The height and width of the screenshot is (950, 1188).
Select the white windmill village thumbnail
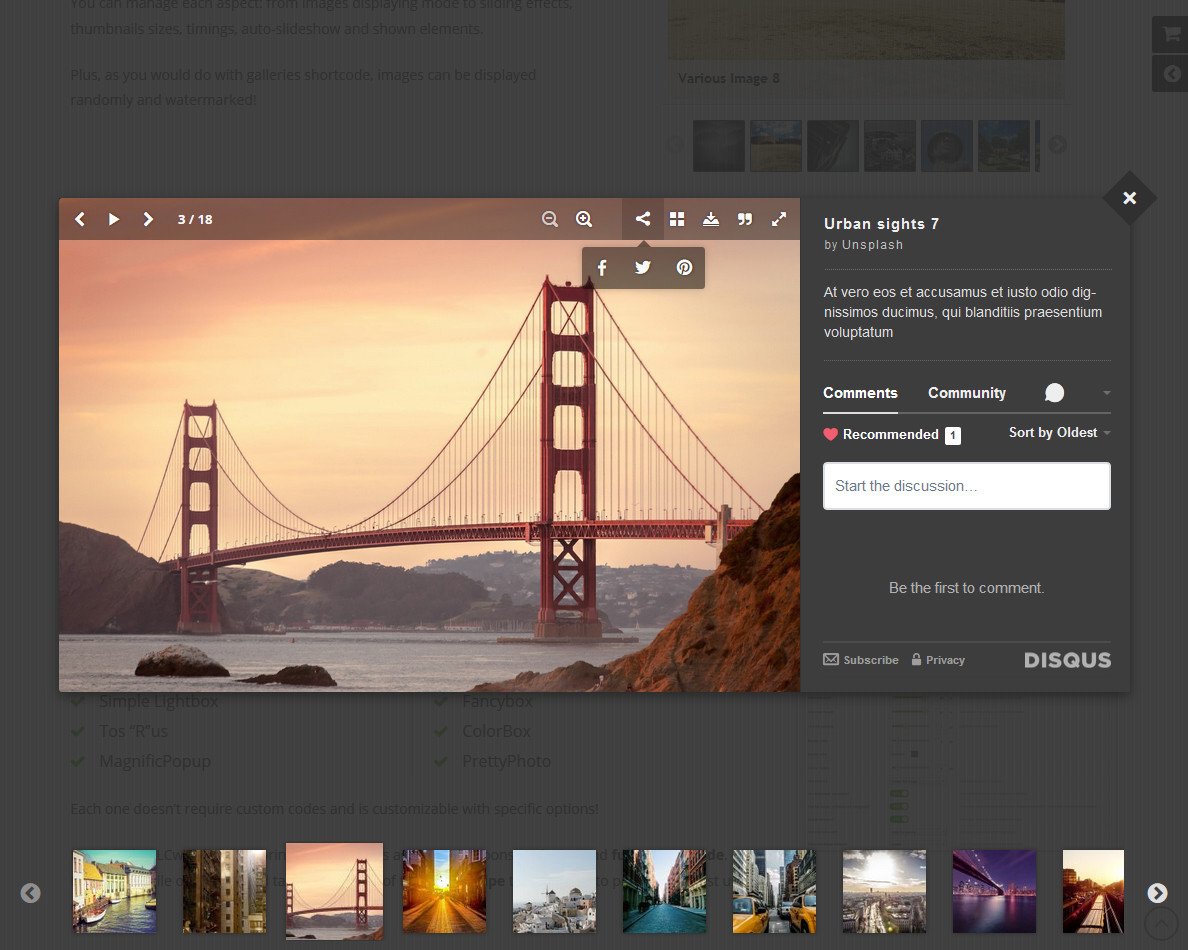coord(555,891)
